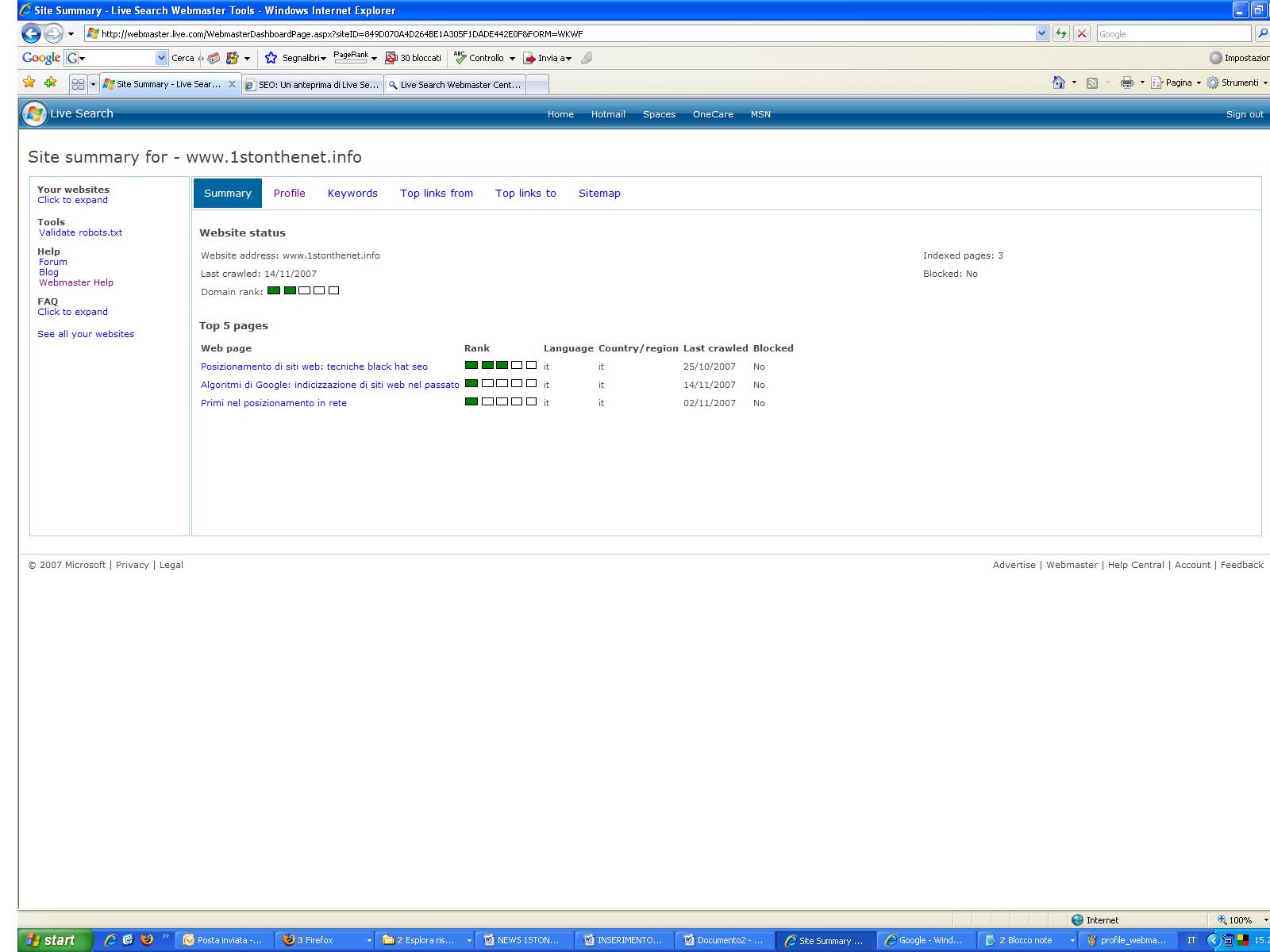
Task: Click the magnifier search button beside the Google box
Action: click(1262, 33)
